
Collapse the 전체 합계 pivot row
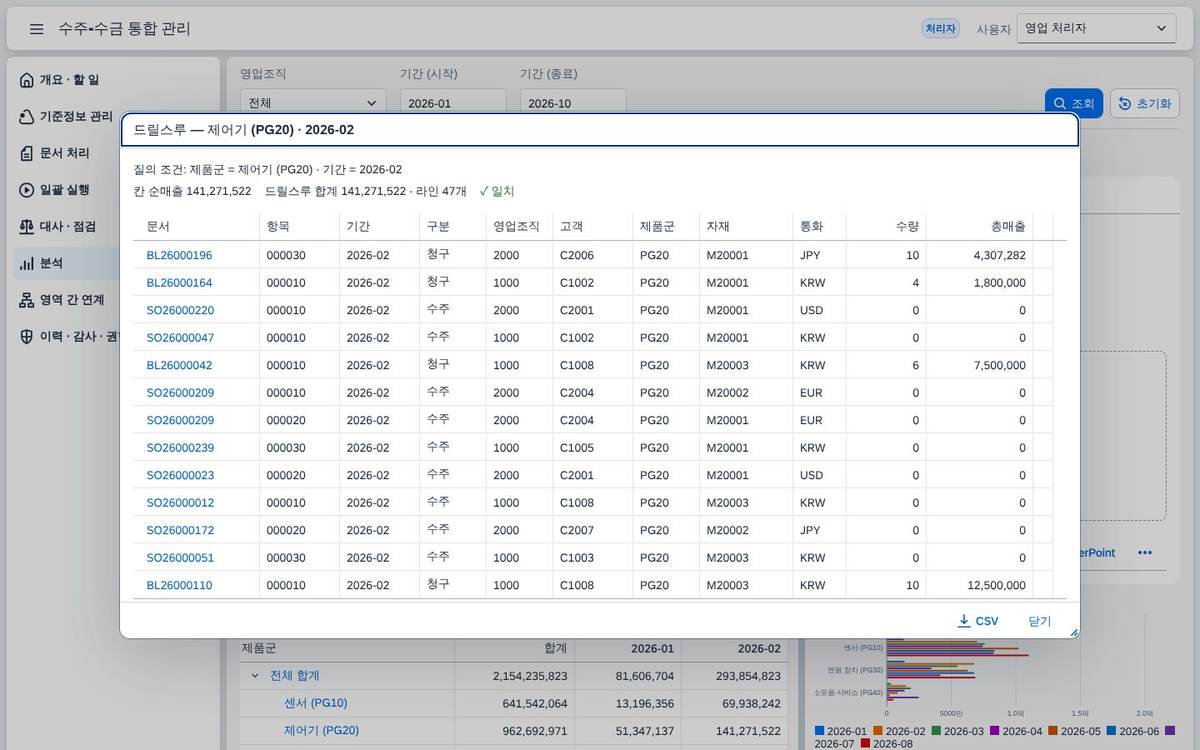255,676
